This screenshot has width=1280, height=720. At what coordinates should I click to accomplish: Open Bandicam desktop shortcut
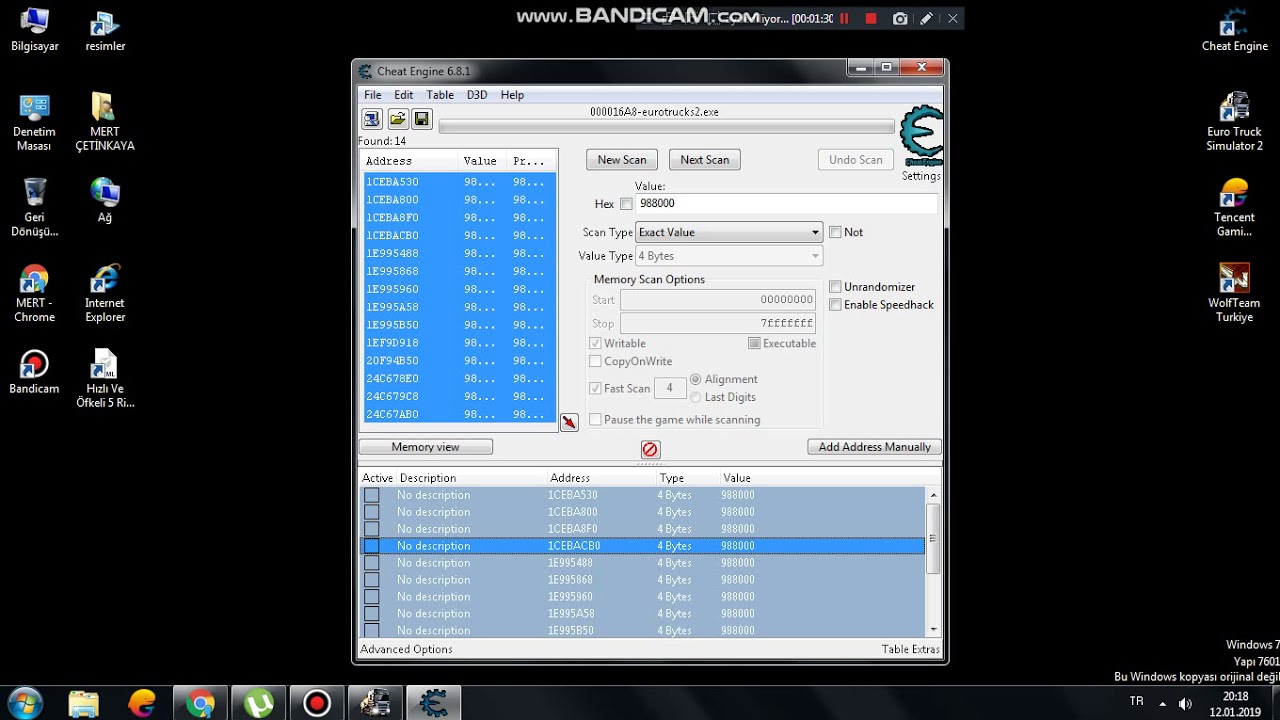pos(34,372)
